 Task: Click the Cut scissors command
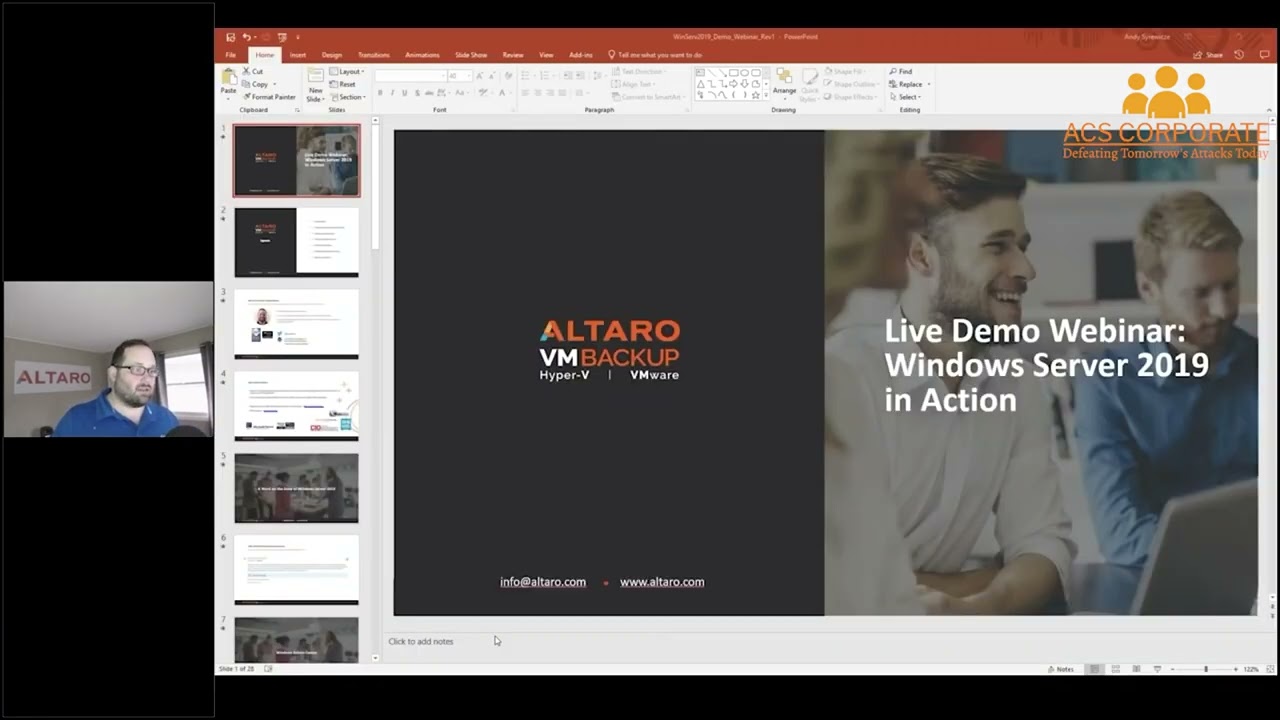click(252, 72)
